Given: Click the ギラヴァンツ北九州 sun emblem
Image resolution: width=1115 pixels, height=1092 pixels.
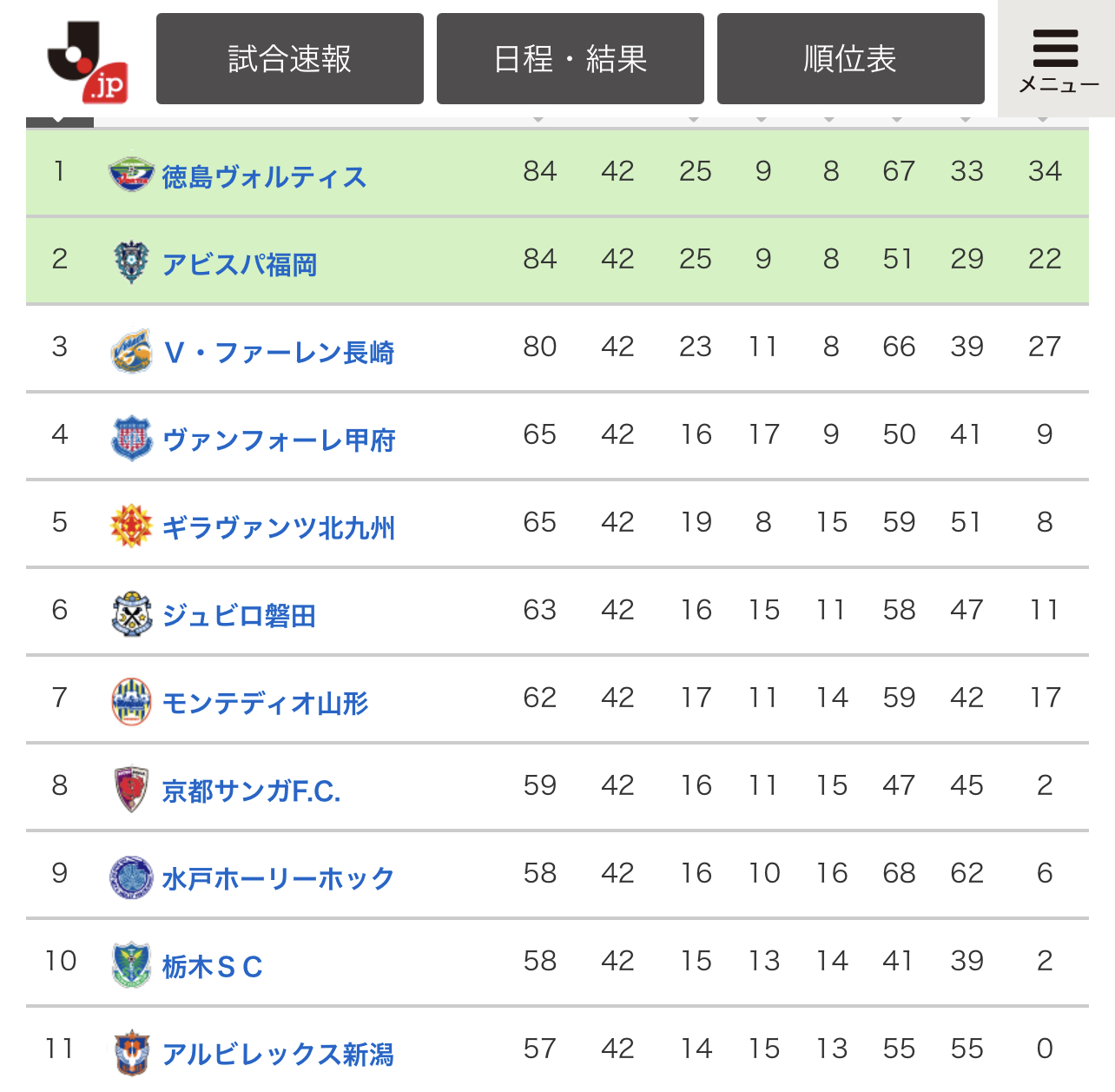Looking at the screenshot, I should (131, 526).
